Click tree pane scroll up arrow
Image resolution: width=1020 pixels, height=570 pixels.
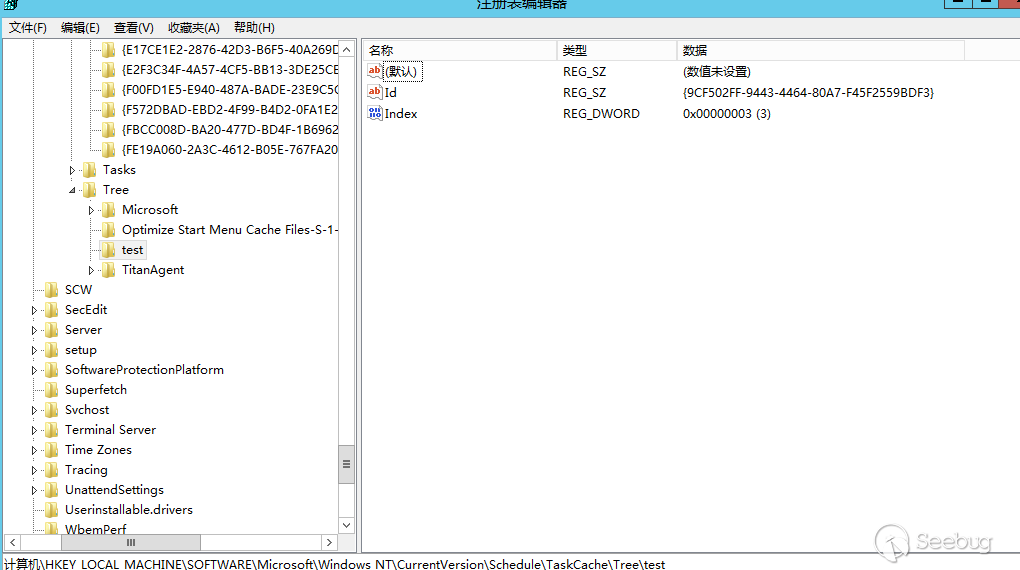coord(347,49)
